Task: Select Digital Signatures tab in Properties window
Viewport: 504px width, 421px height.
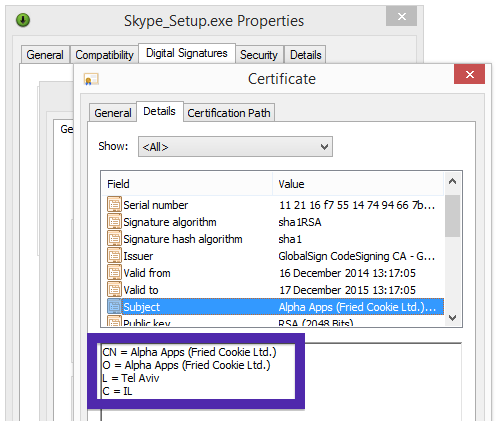Action: [x=187, y=53]
